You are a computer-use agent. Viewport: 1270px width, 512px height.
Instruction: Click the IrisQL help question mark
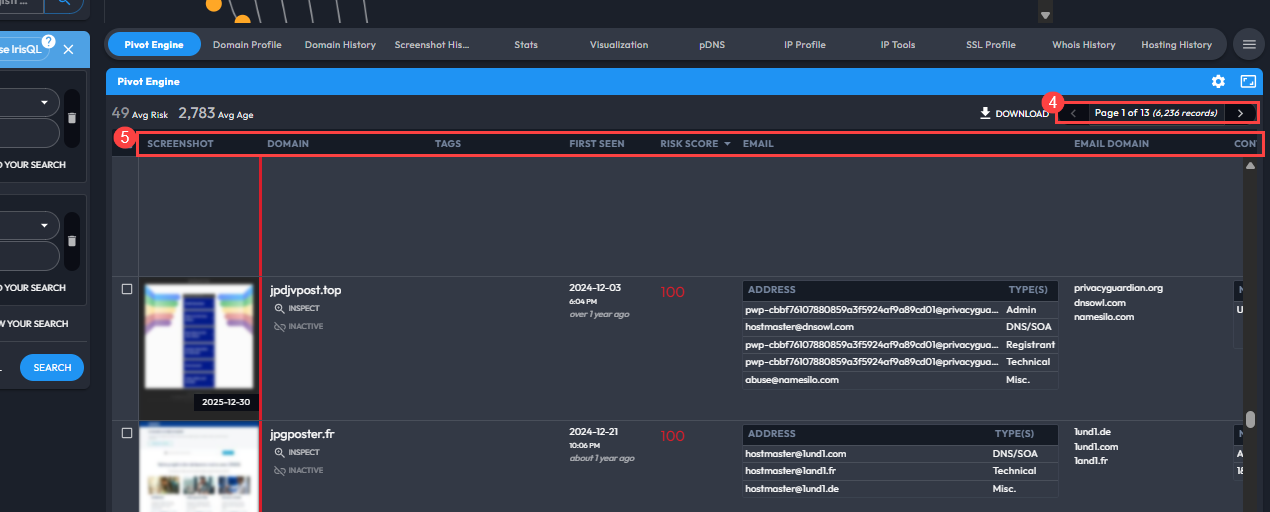(48, 41)
